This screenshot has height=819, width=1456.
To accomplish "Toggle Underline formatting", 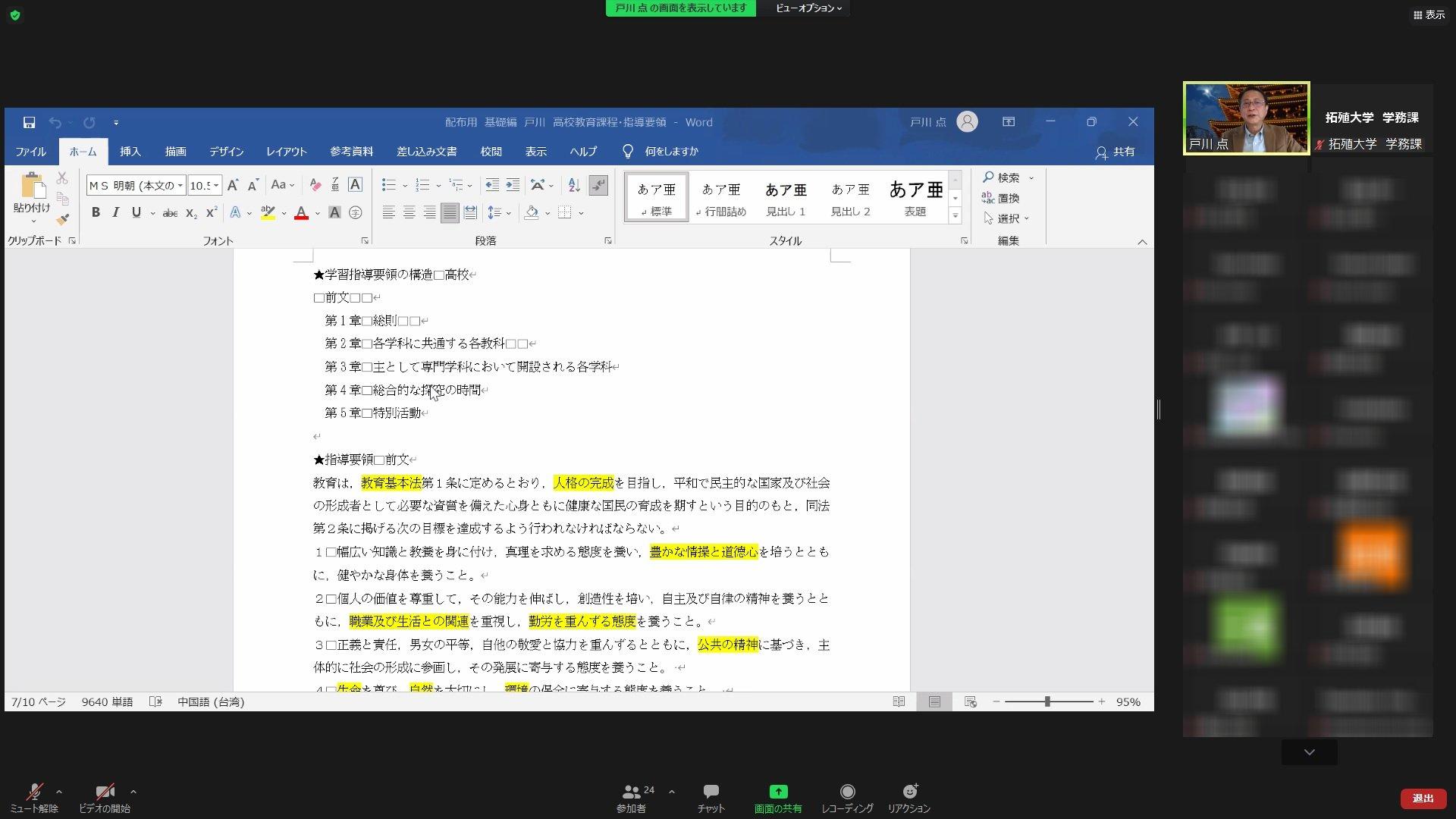I will click(x=136, y=213).
